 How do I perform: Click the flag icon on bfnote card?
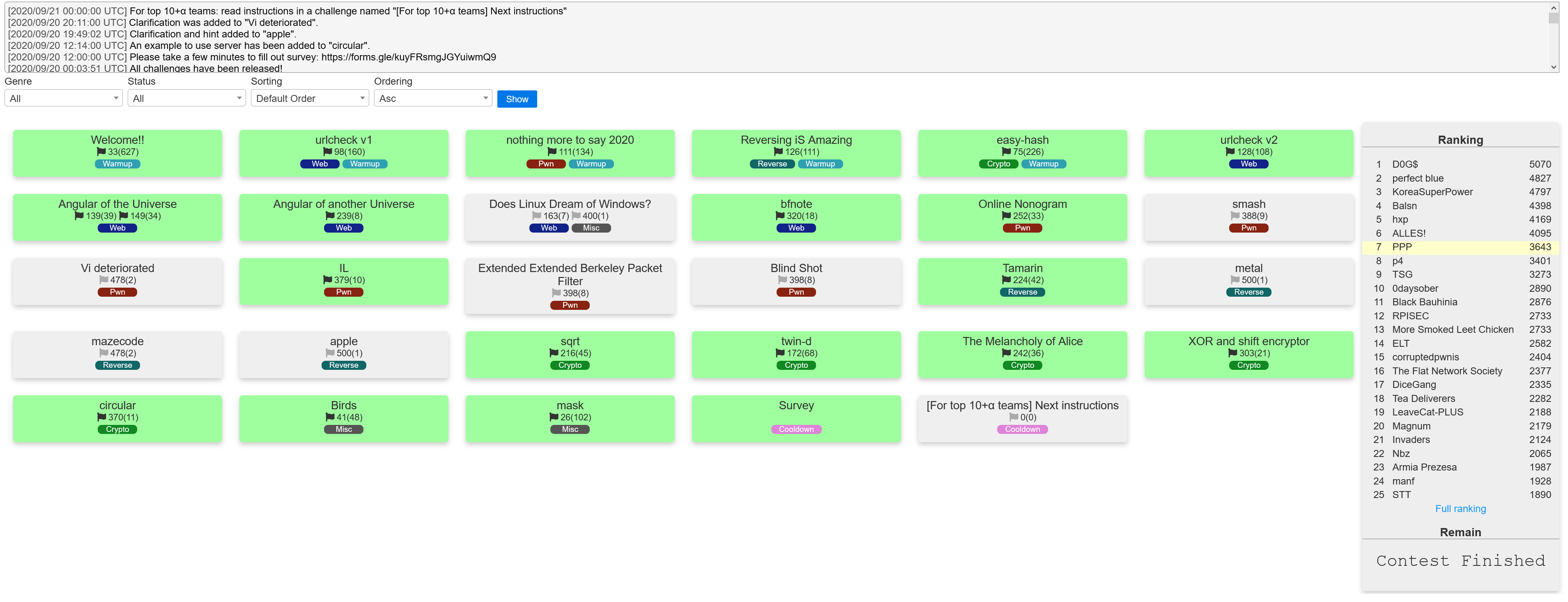[780, 216]
